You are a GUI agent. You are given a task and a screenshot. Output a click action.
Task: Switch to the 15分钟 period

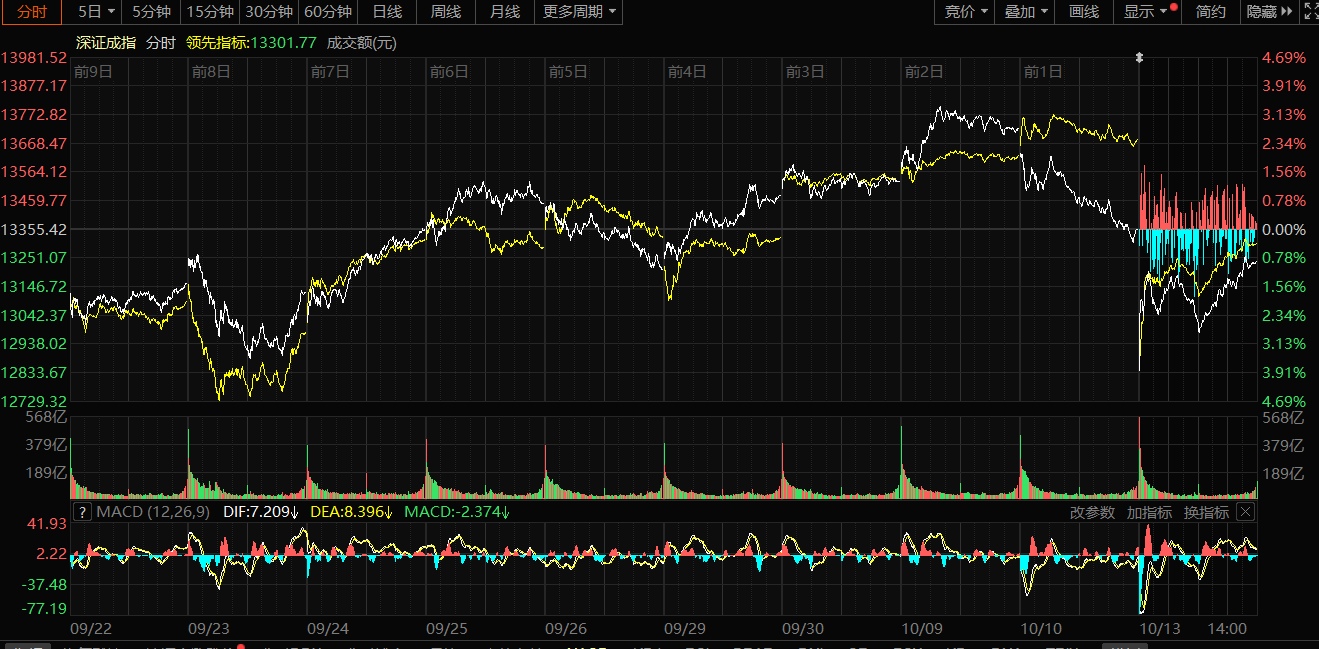pos(210,12)
